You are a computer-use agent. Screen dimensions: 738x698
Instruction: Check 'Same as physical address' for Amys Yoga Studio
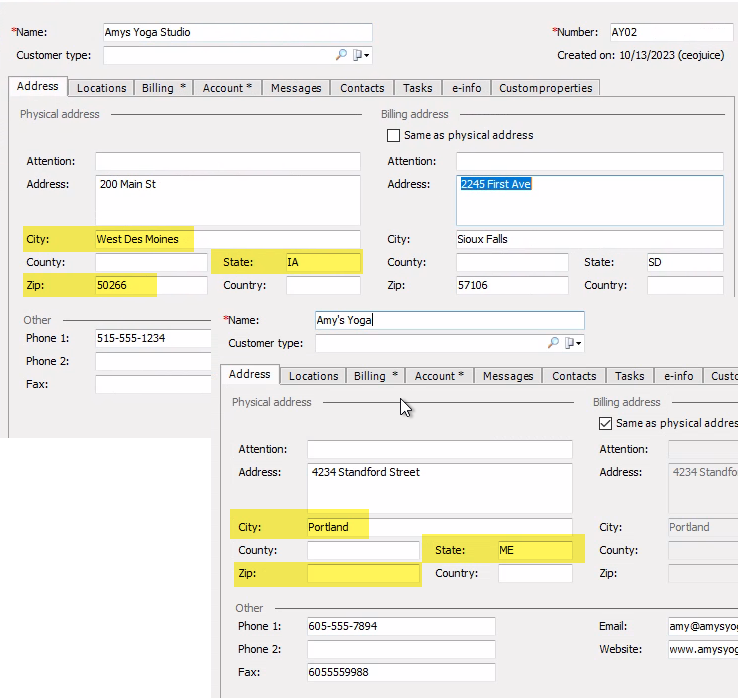point(393,136)
